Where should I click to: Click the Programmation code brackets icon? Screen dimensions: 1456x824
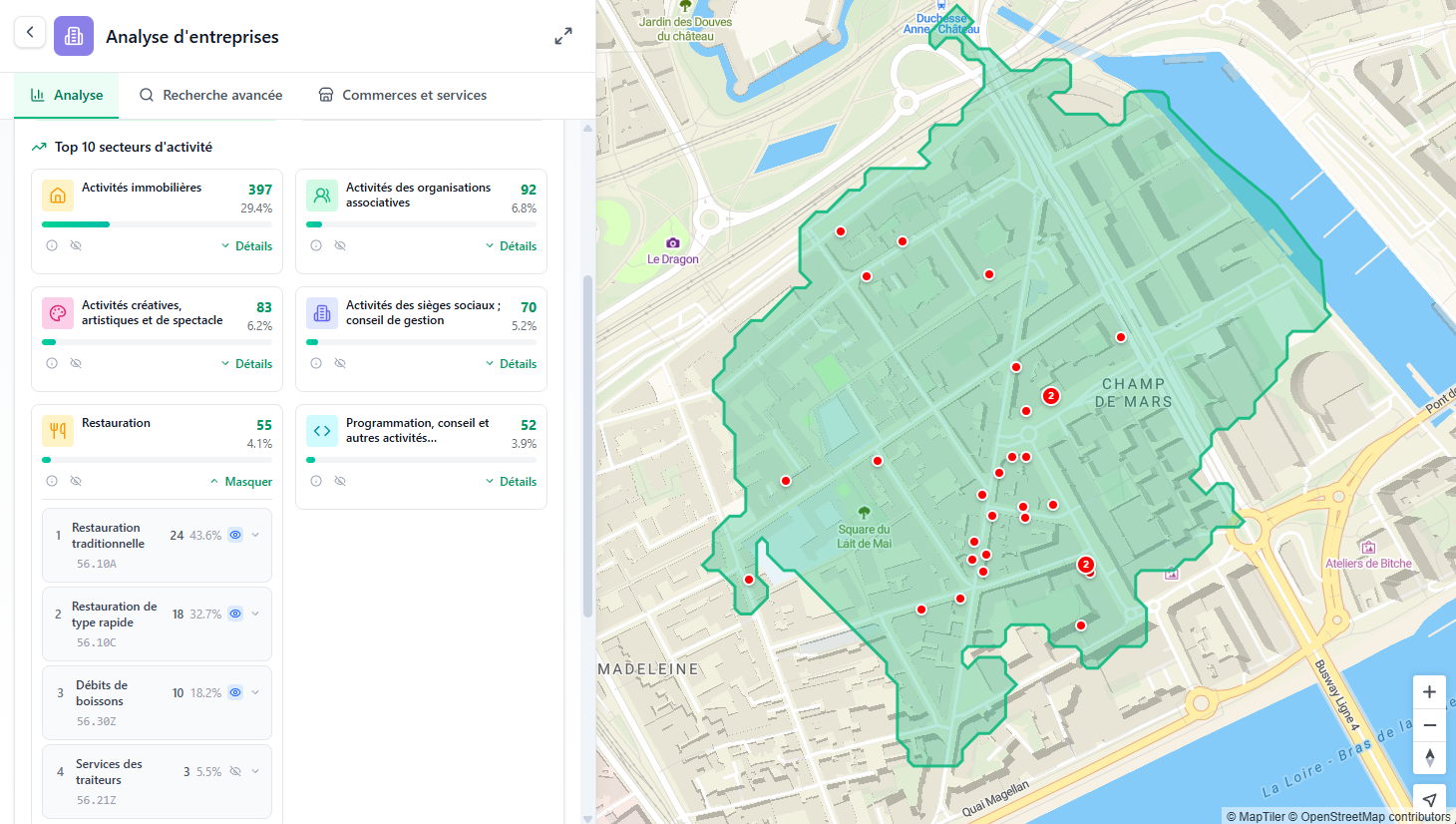322,430
